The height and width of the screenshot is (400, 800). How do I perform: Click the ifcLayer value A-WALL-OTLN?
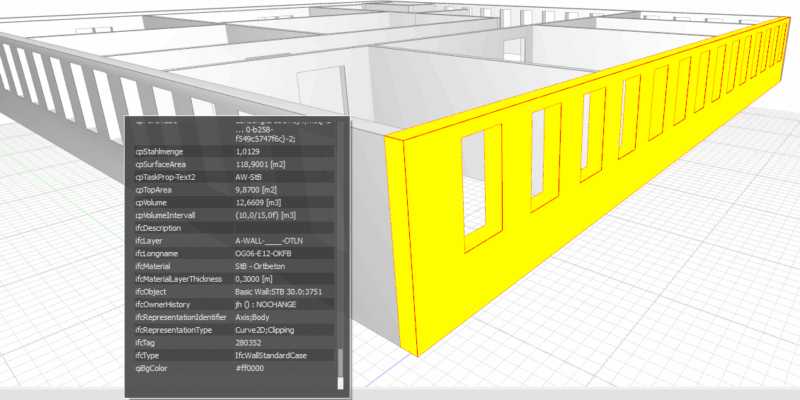click(x=268, y=241)
